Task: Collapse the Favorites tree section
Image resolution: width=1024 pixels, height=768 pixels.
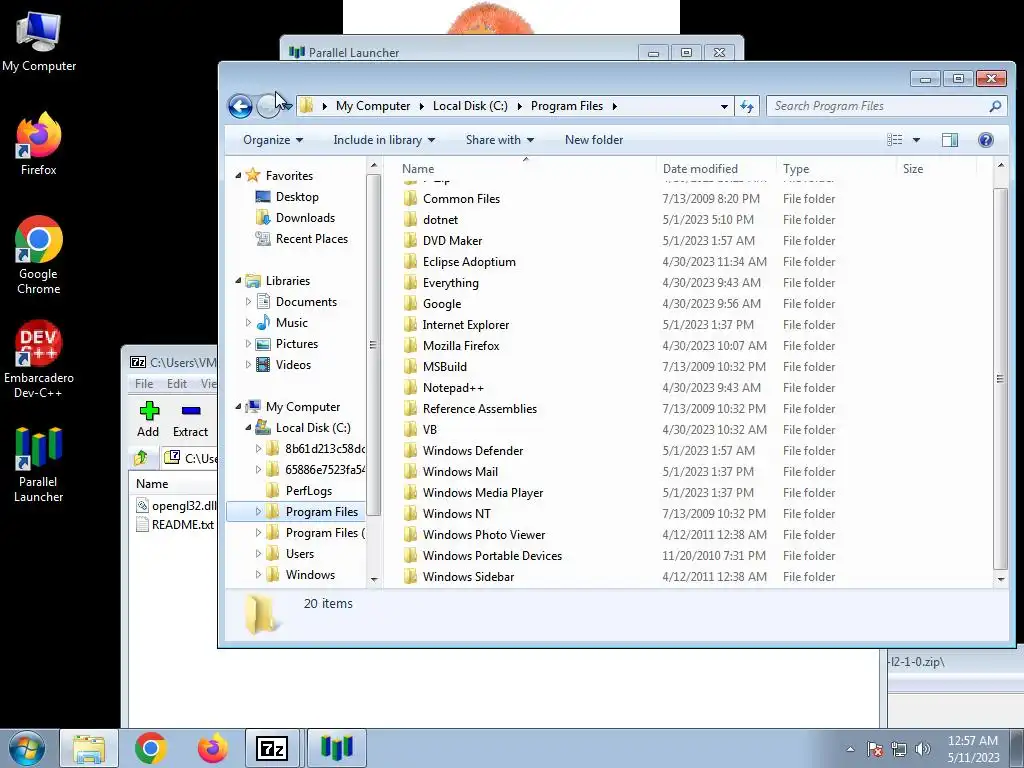Action: [x=238, y=176]
